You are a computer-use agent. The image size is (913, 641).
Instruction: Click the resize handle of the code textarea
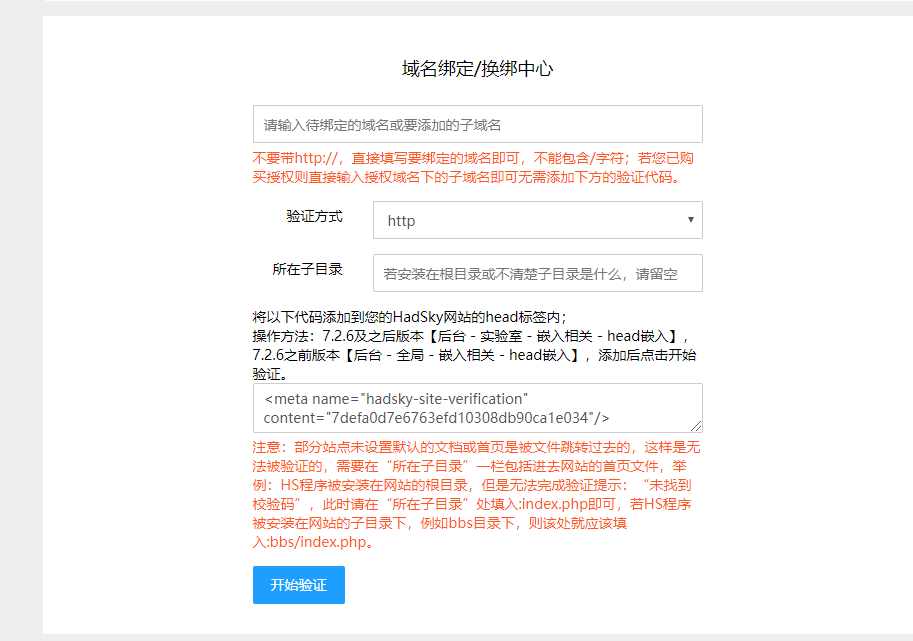click(697, 426)
